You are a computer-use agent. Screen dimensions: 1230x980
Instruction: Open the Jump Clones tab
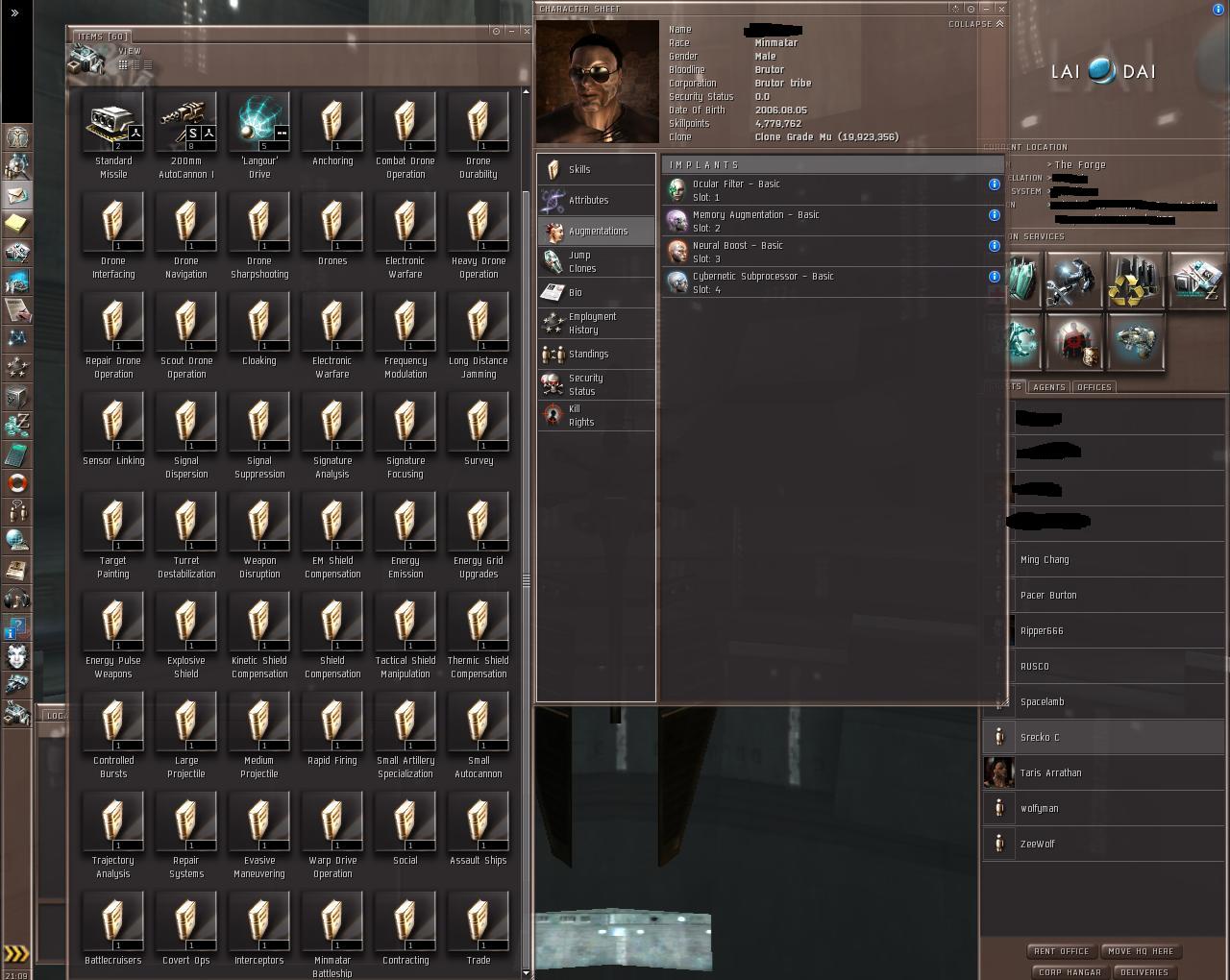point(596,261)
